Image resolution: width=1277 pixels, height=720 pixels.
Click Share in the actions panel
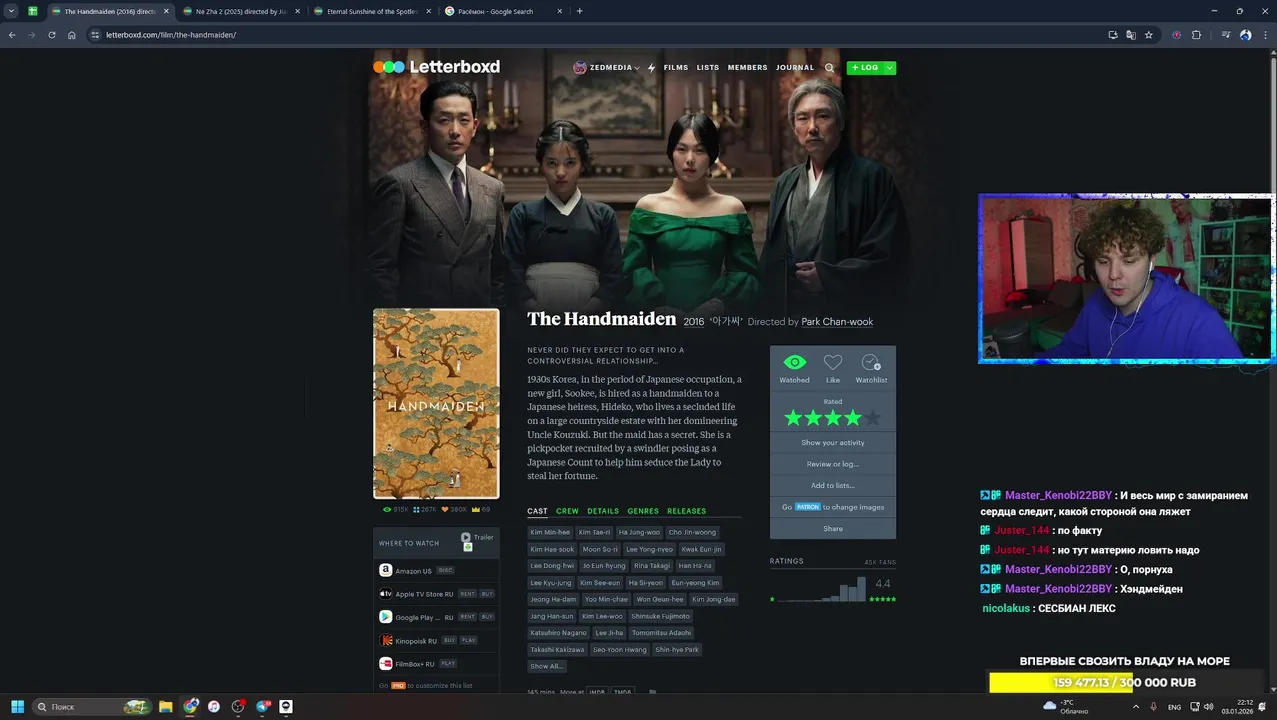click(x=833, y=528)
